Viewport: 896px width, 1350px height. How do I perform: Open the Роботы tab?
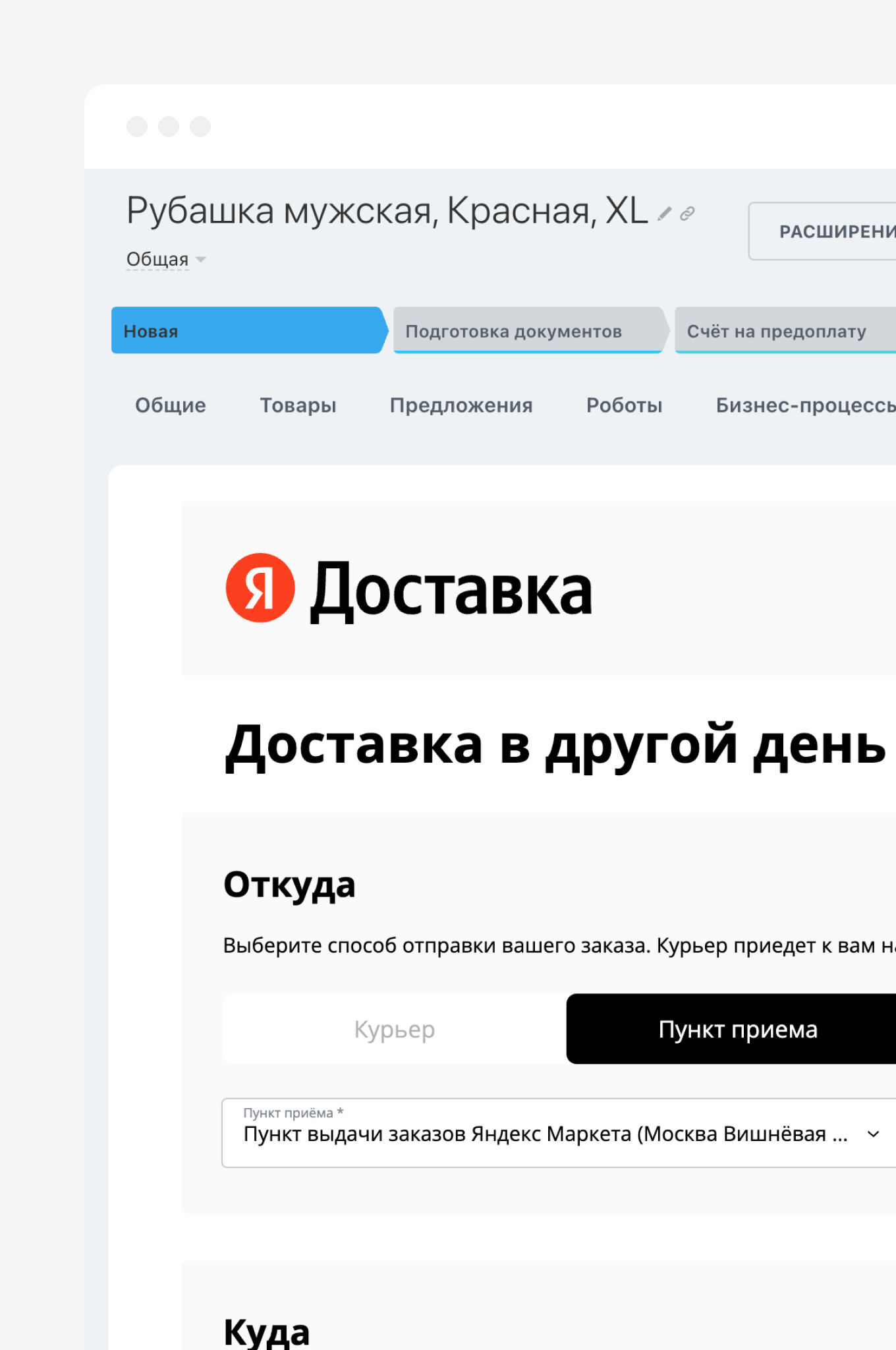[x=625, y=405]
